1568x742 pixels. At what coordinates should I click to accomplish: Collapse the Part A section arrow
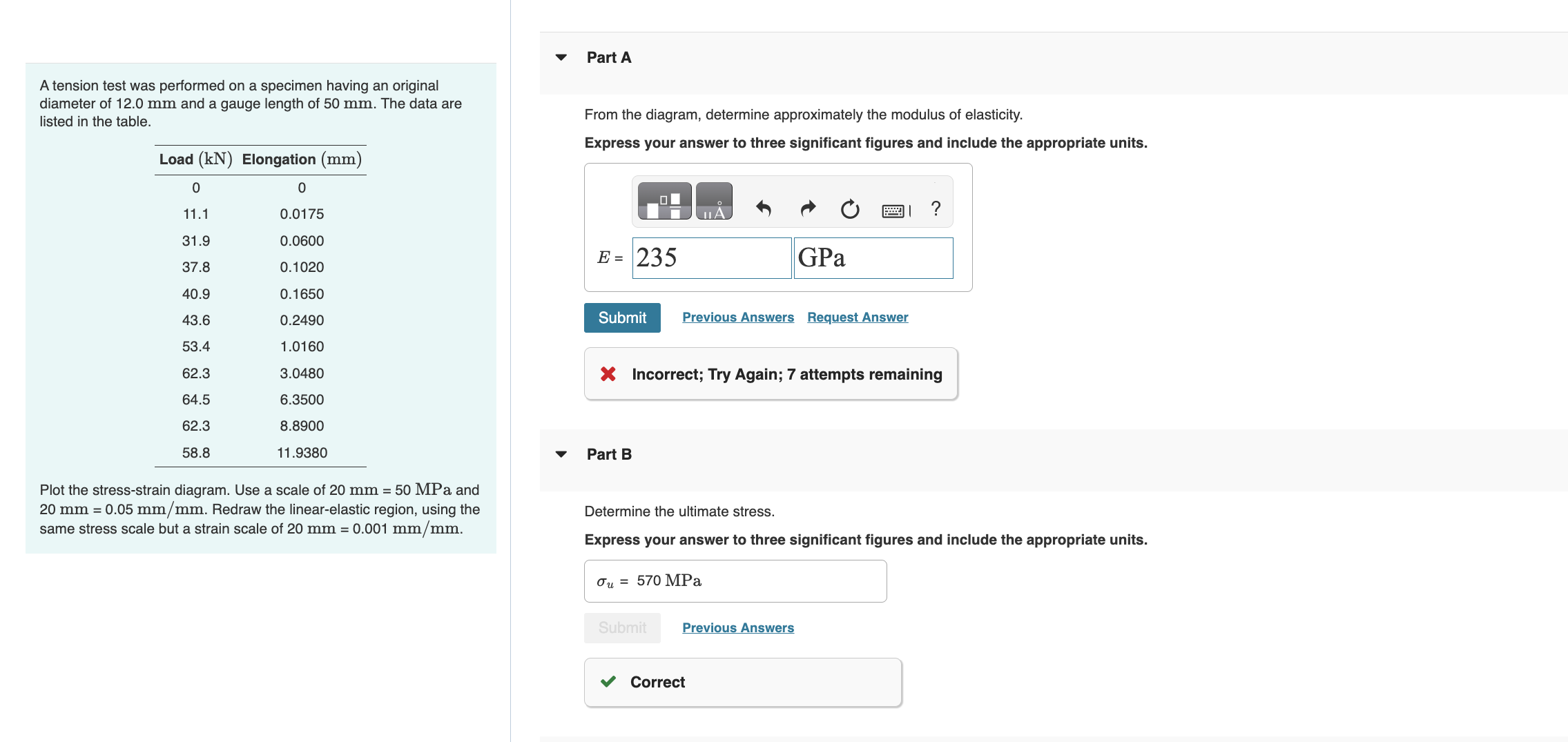[561, 57]
